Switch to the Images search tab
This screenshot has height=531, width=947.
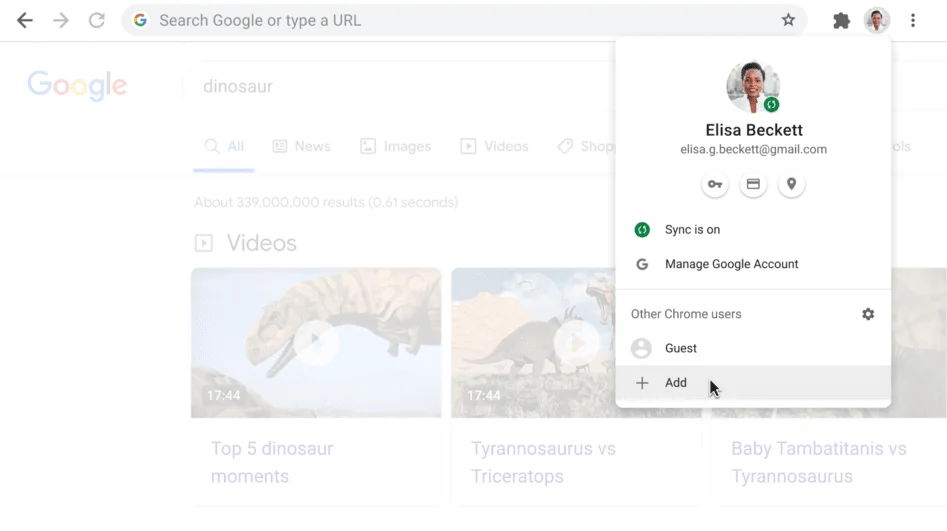[395, 147]
